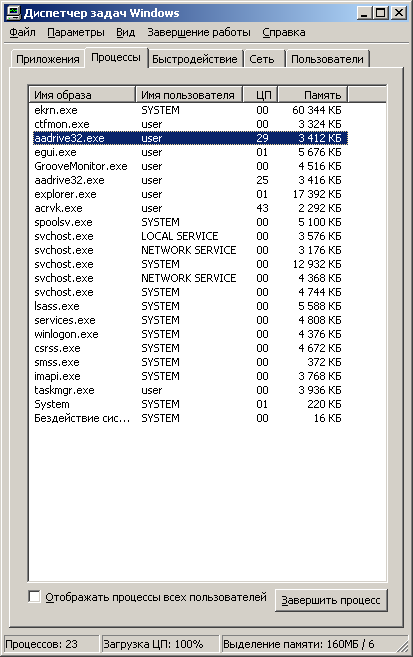Toggle show processes from all users checkbox
The image size is (413, 657).
(x=34, y=597)
